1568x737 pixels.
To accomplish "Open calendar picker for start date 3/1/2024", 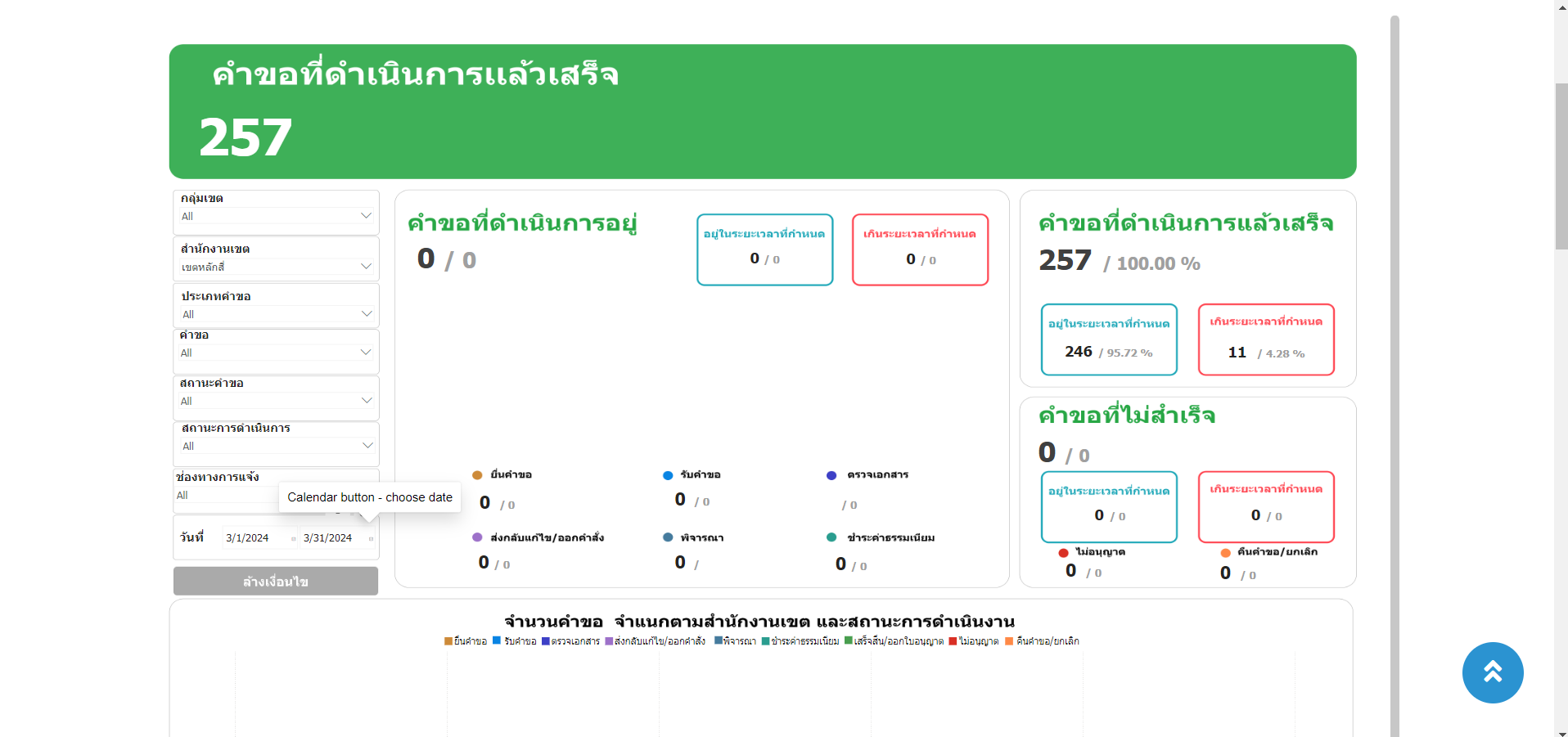I will [x=294, y=538].
